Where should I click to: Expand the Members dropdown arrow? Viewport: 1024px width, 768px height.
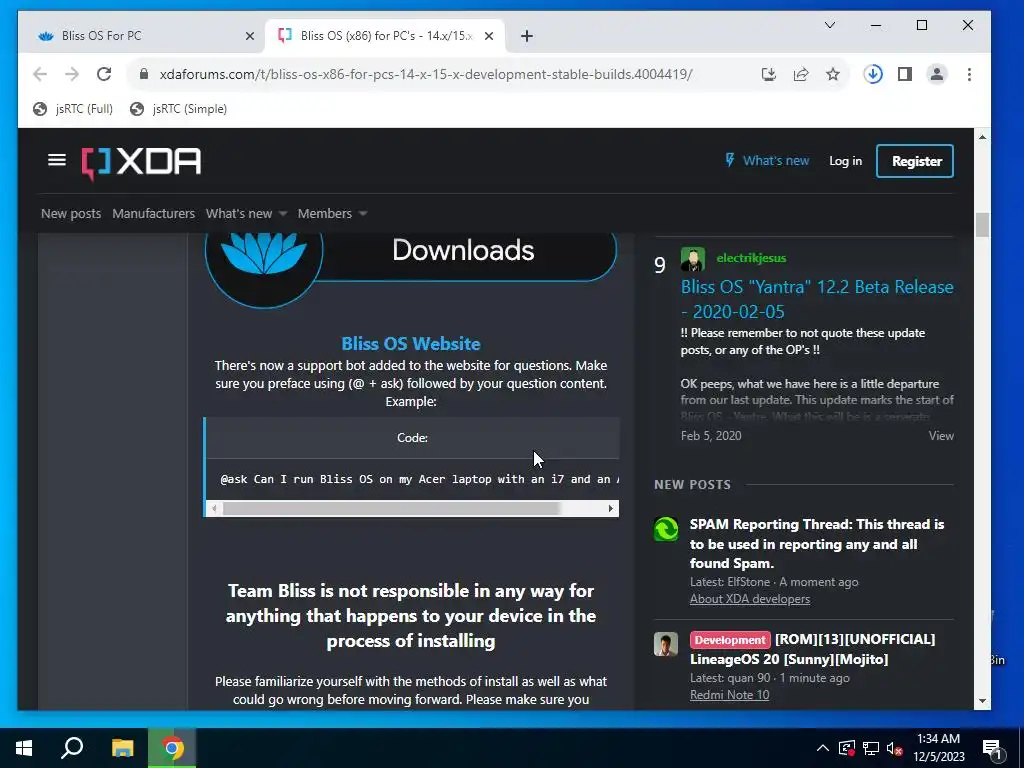(363, 214)
